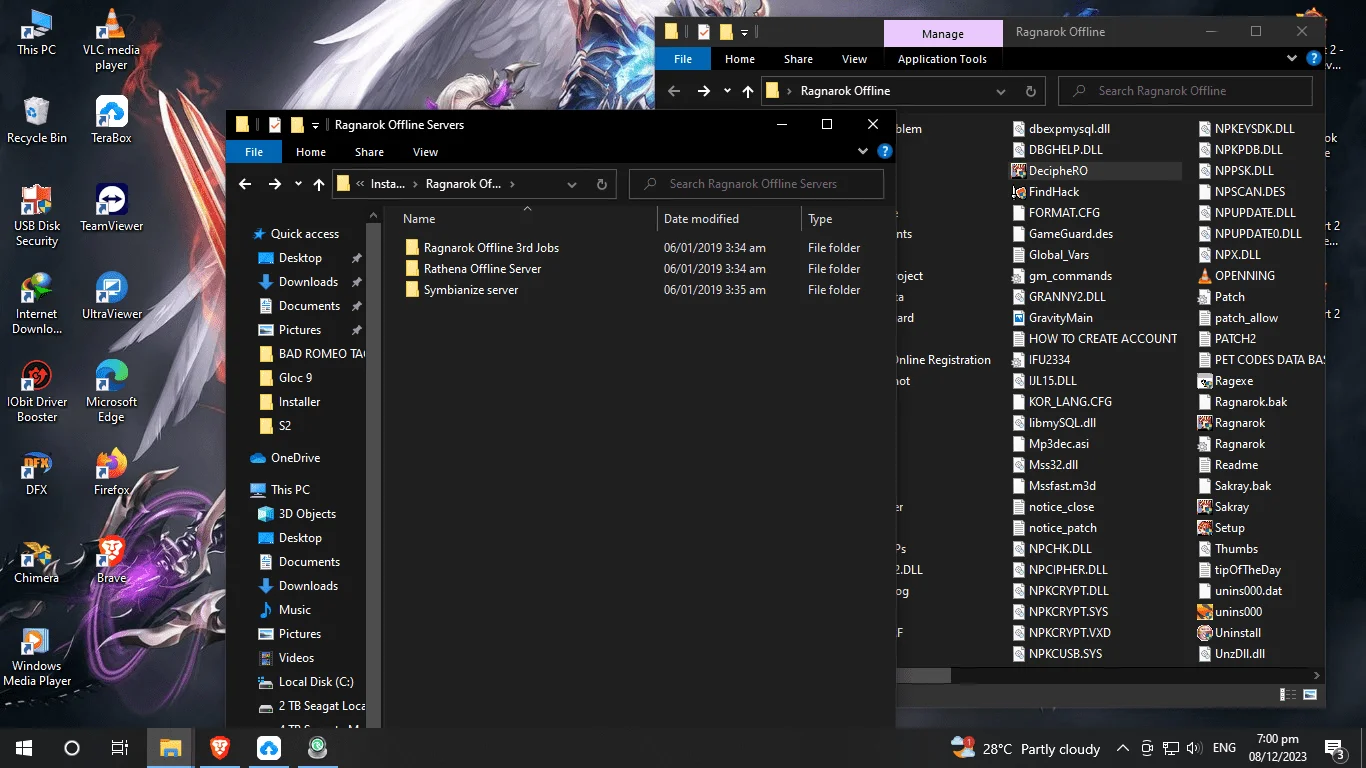Open address history dropdown in Ragnarok Offline window

point(1001,91)
